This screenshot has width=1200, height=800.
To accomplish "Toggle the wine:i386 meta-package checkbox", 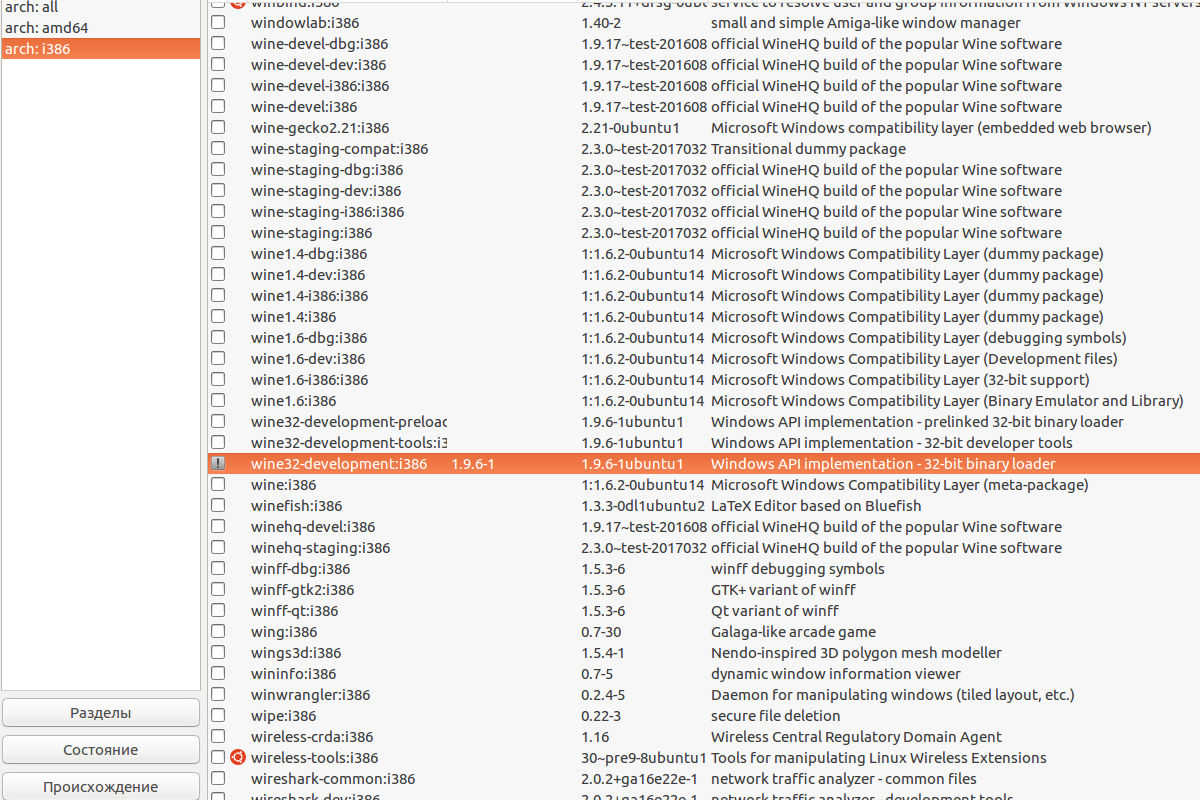I will tap(218, 484).
